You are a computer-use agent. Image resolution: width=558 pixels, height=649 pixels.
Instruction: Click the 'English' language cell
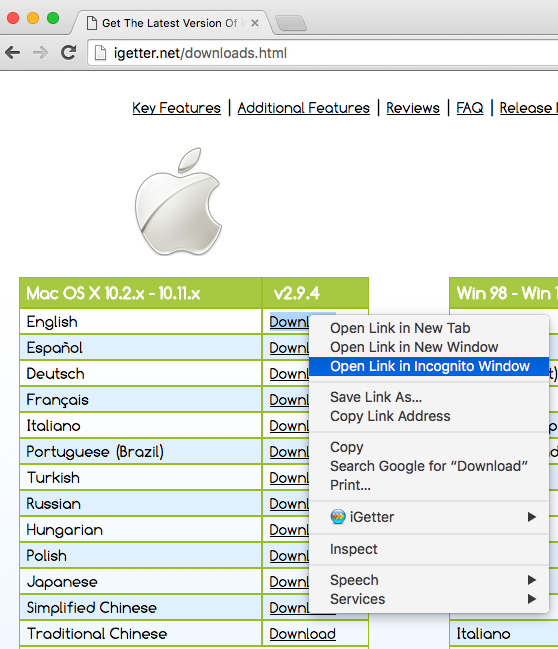coord(141,322)
